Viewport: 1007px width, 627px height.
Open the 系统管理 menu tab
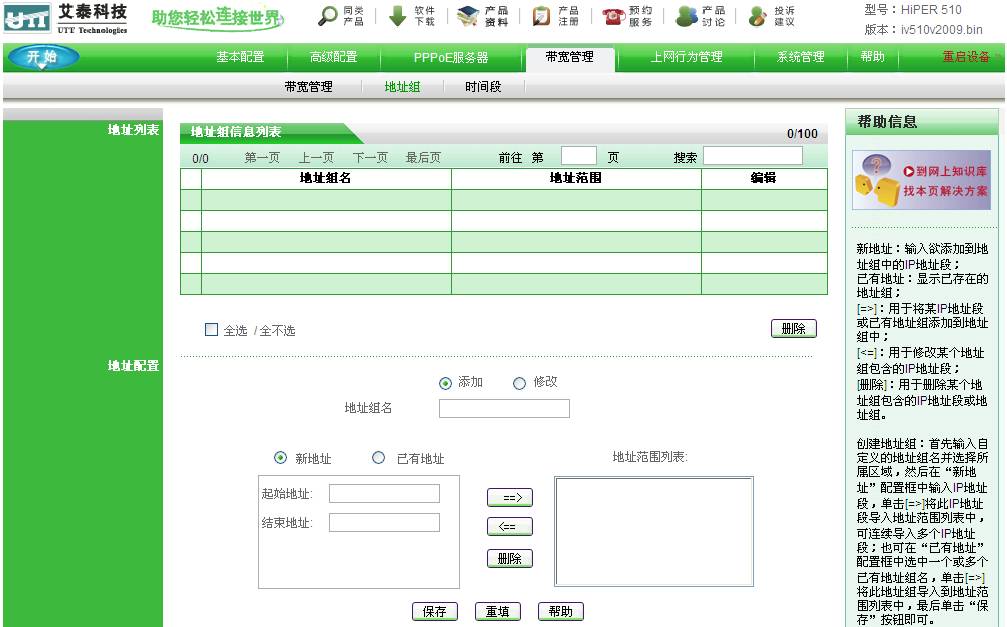pos(801,57)
